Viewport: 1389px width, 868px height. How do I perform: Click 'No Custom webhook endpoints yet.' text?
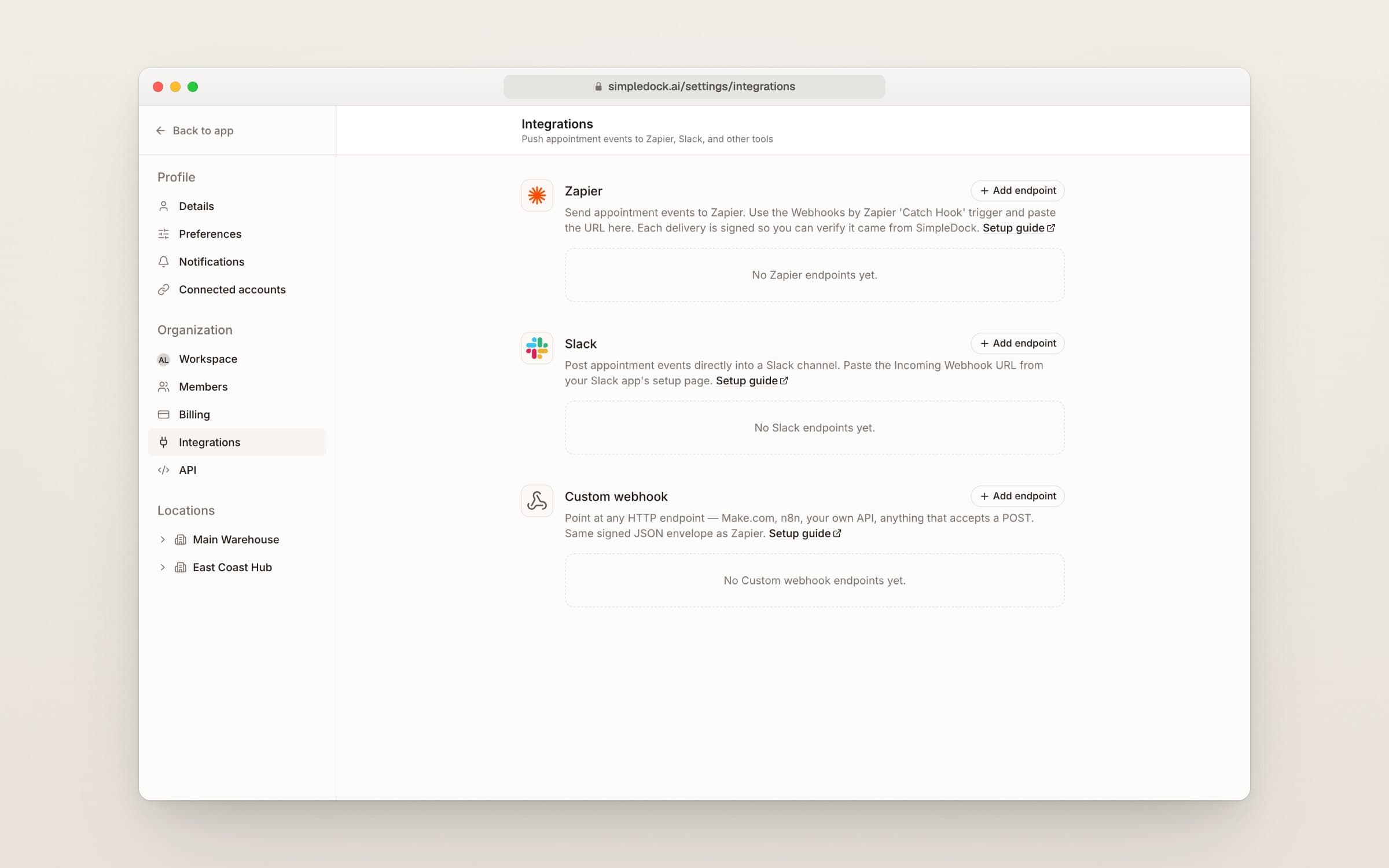(x=814, y=581)
